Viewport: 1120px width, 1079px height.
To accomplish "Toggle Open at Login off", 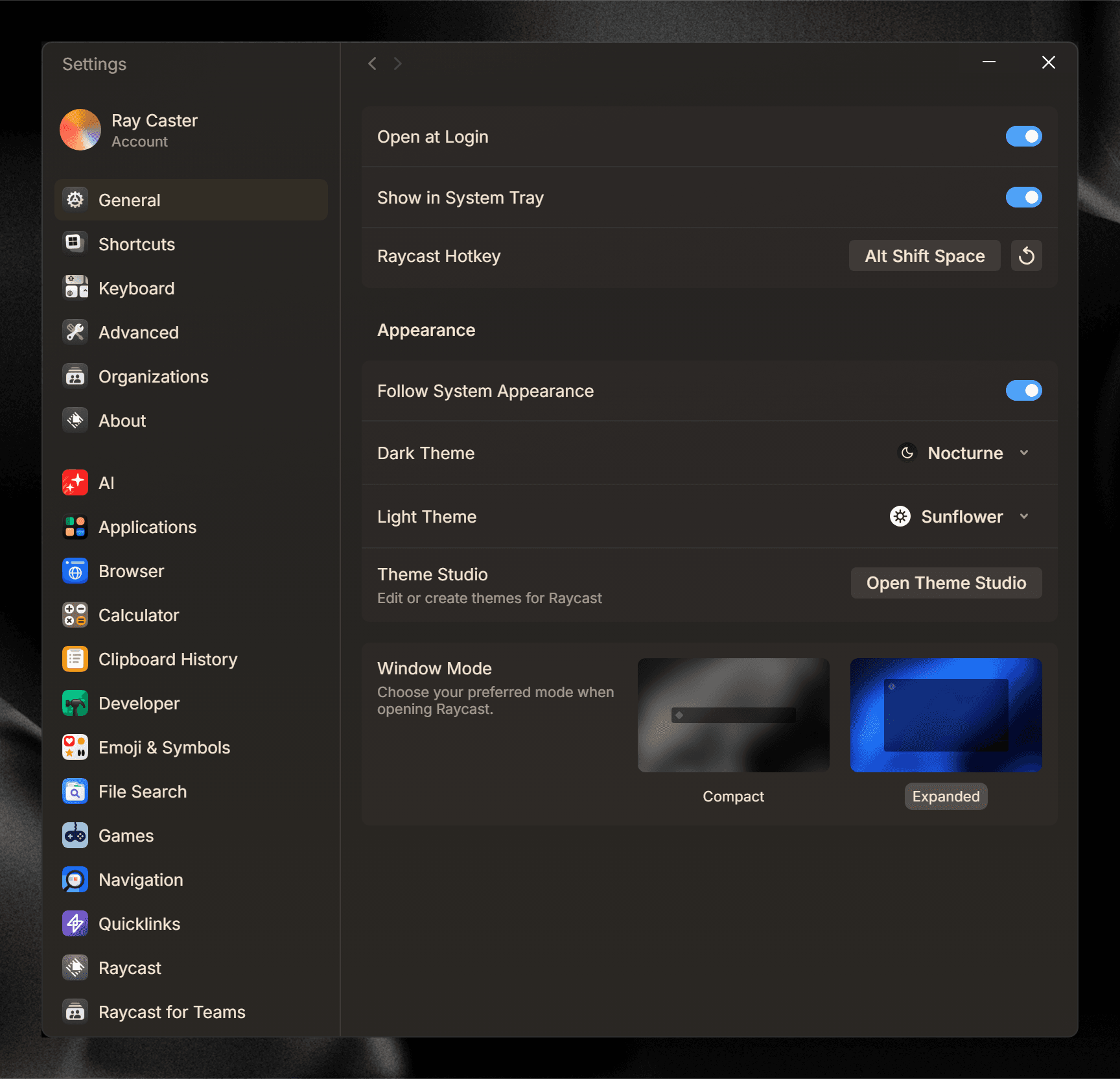I will [x=1024, y=136].
